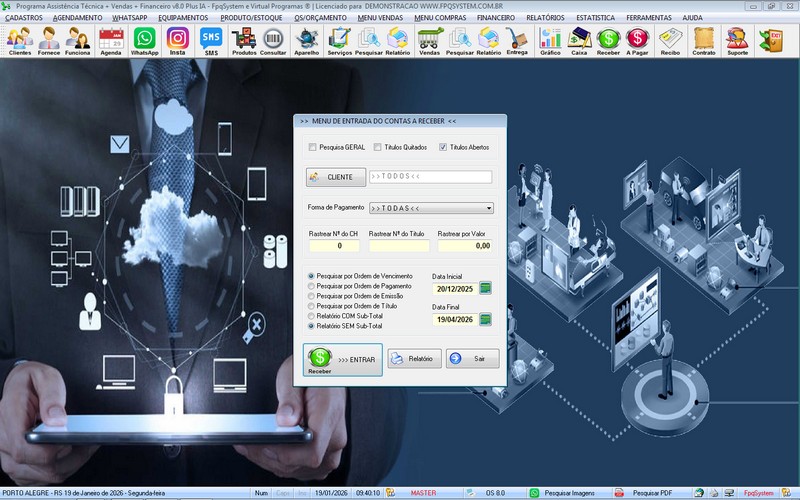Image resolution: width=800 pixels, height=500 pixels.
Task: Click the Relatório printer button in dialog
Action: click(414, 359)
